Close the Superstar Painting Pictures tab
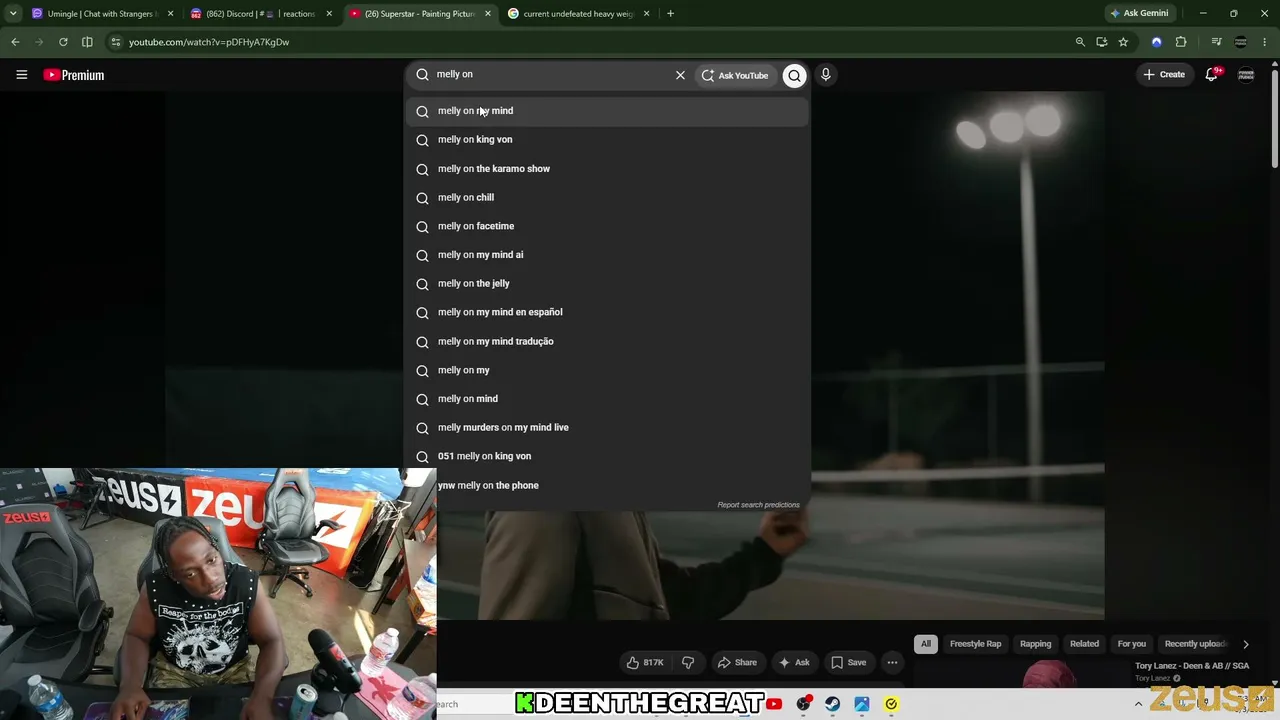The image size is (1280, 720). [x=487, y=14]
